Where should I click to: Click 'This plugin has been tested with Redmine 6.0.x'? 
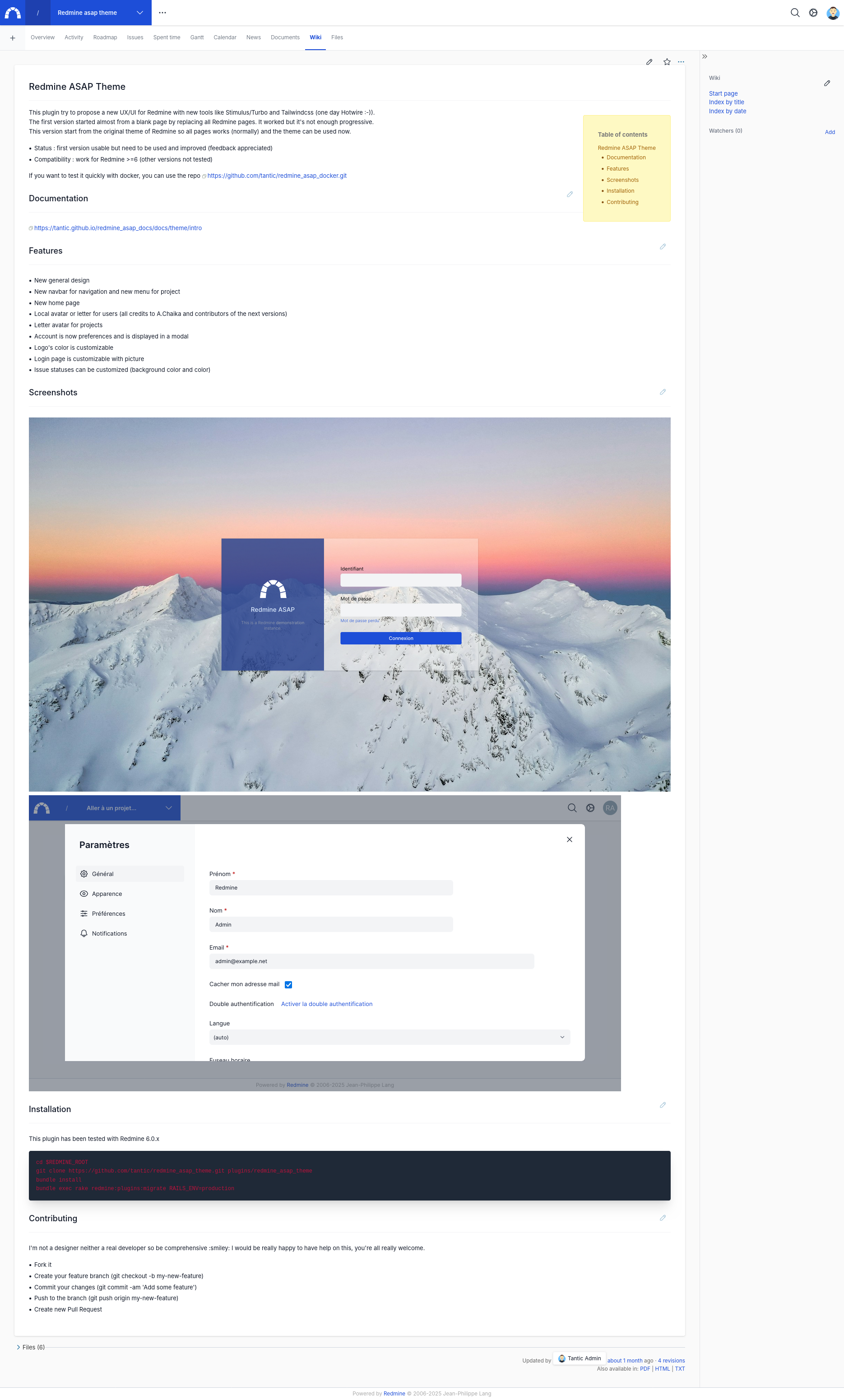click(94, 1139)
